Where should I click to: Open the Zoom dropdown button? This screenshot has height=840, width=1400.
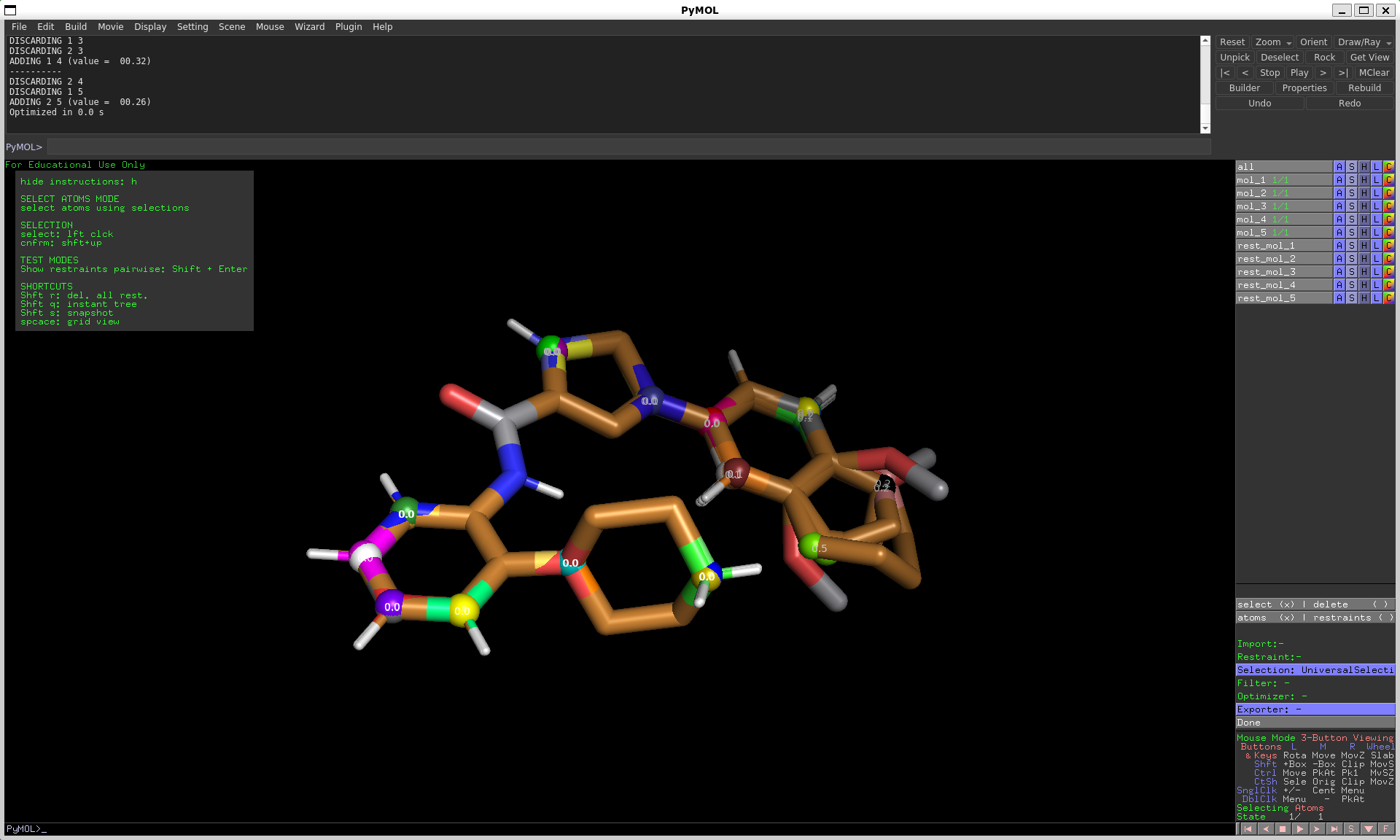(1272, 42)
